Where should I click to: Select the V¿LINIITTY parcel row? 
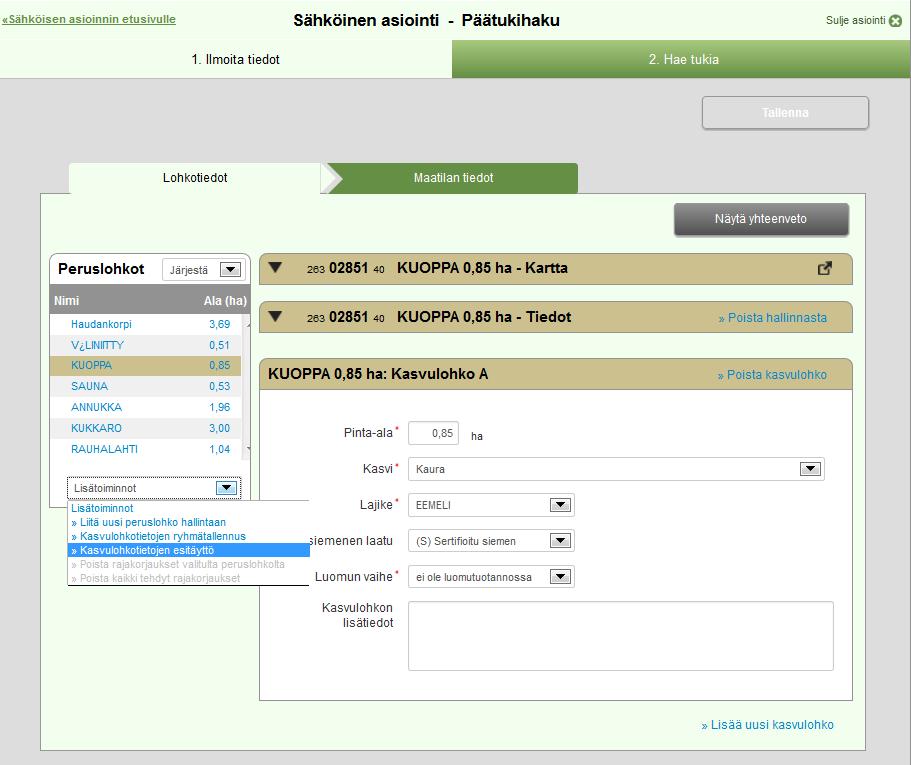pyautogui.click(x=146, y=345)
